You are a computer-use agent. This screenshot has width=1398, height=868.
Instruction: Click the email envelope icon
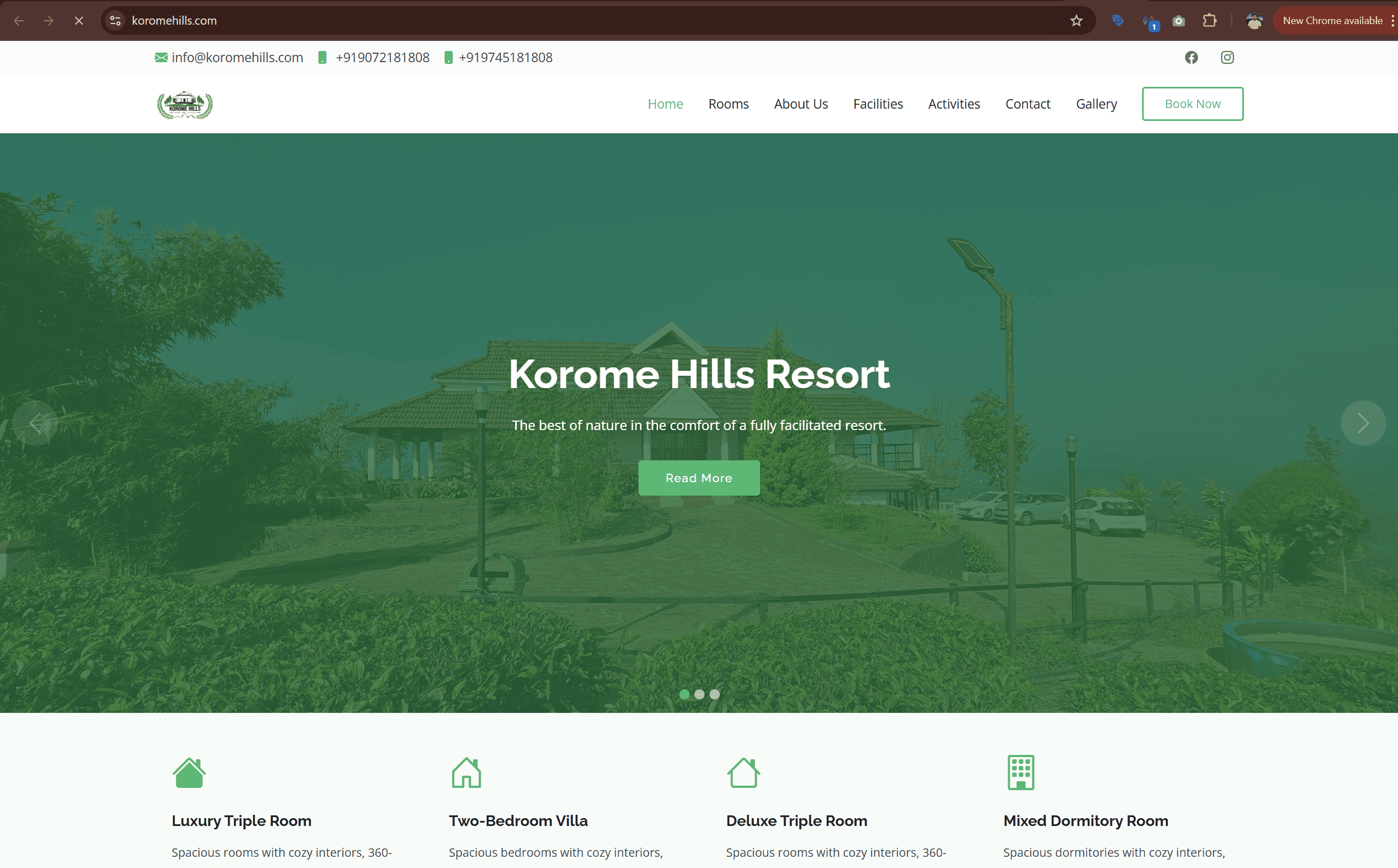click(x=160, y=58)
